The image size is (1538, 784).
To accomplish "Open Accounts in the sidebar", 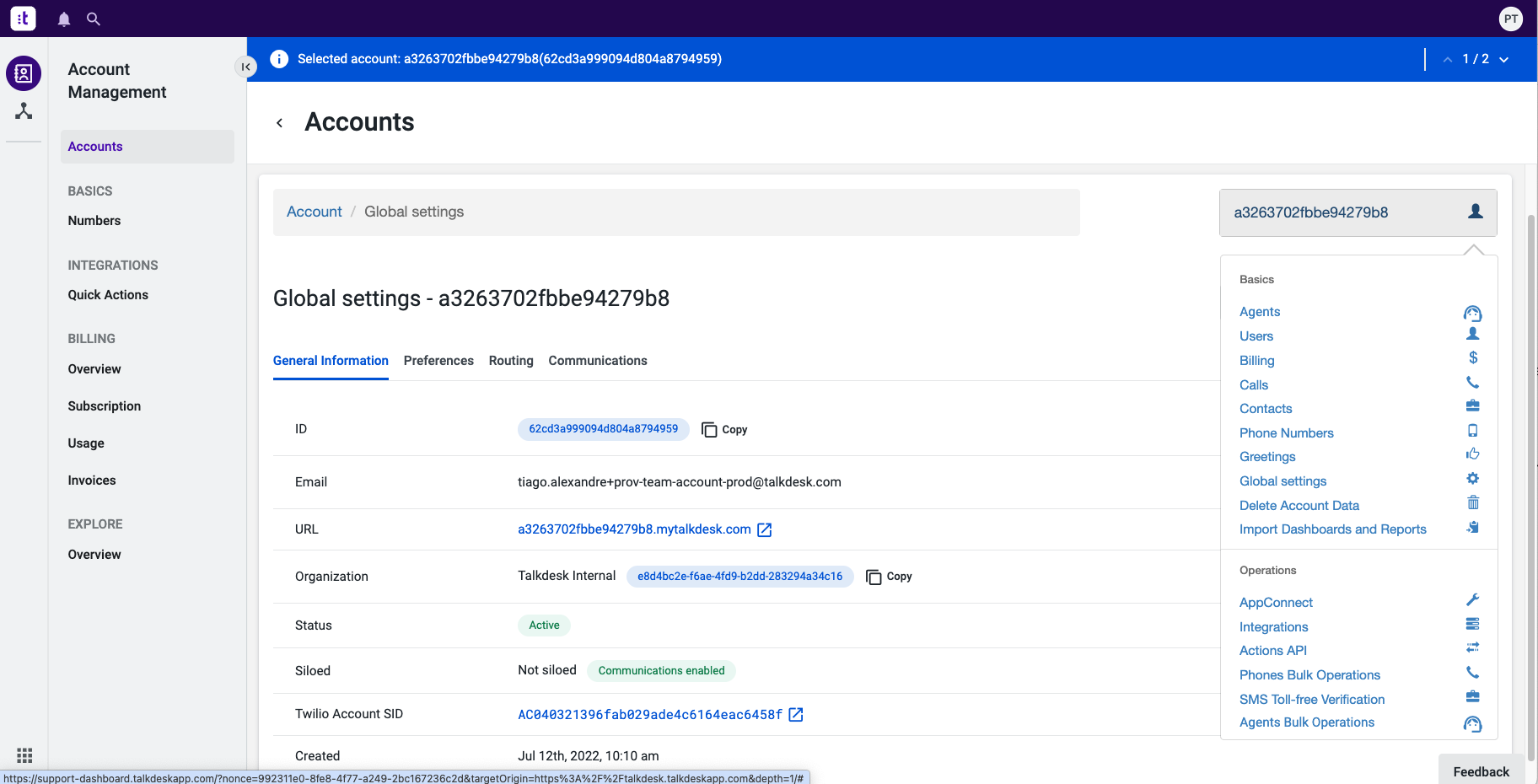I will pyautogui.click(x=148, y=147).
